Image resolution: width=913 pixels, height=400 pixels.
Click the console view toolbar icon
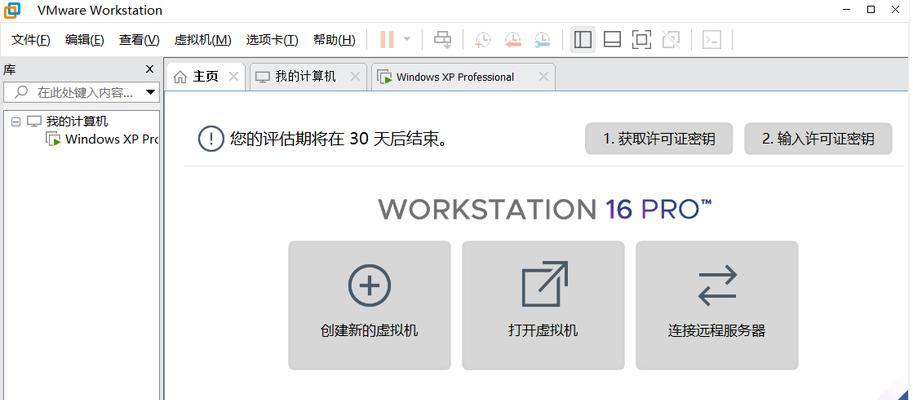tap(712, 40)
